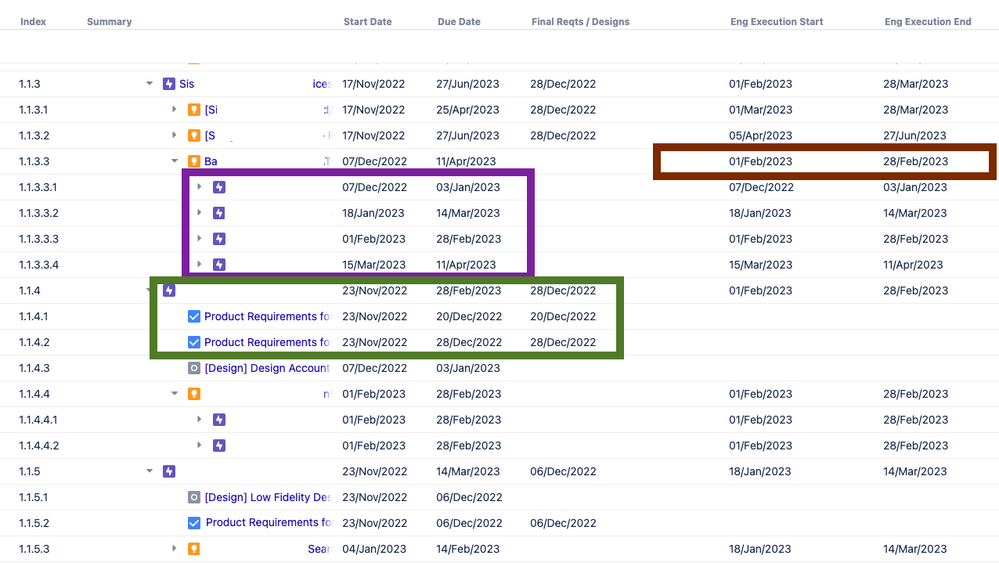Expand row 1.1.3.3.1 with its arrow

tap(199, 187)
